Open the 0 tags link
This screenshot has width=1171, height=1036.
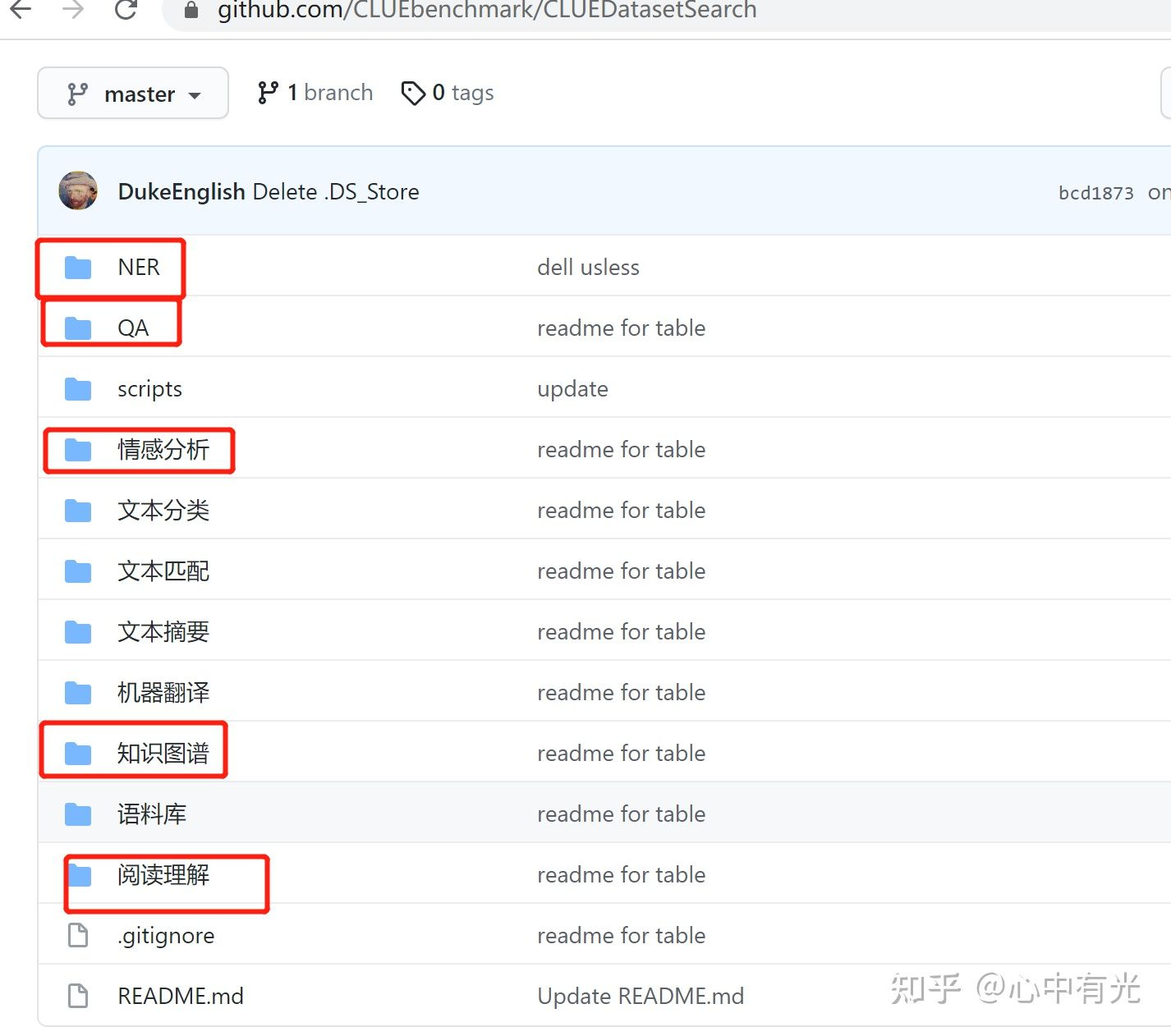[448, 93]
